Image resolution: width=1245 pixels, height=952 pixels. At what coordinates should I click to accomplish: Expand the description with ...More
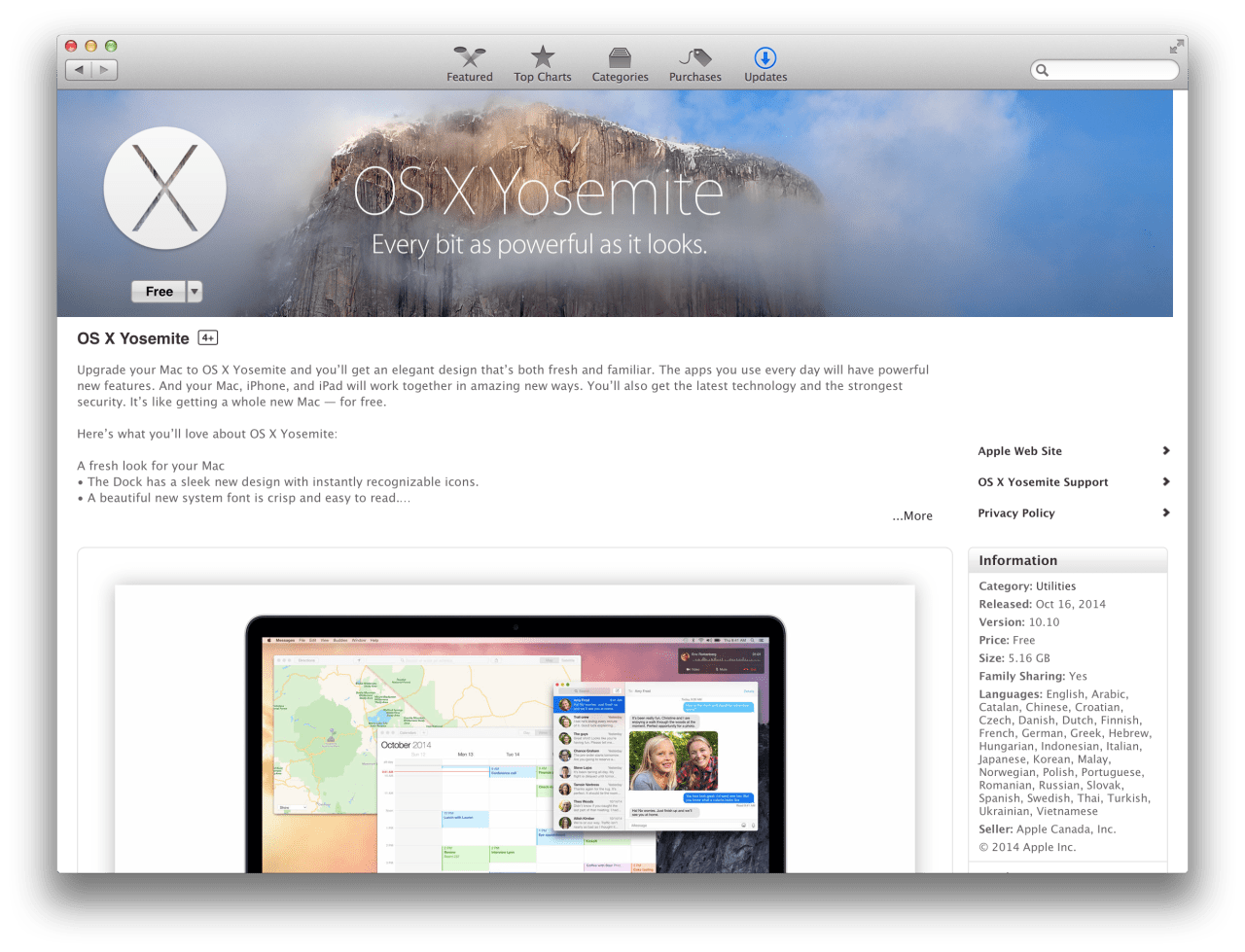click(911, 515)
